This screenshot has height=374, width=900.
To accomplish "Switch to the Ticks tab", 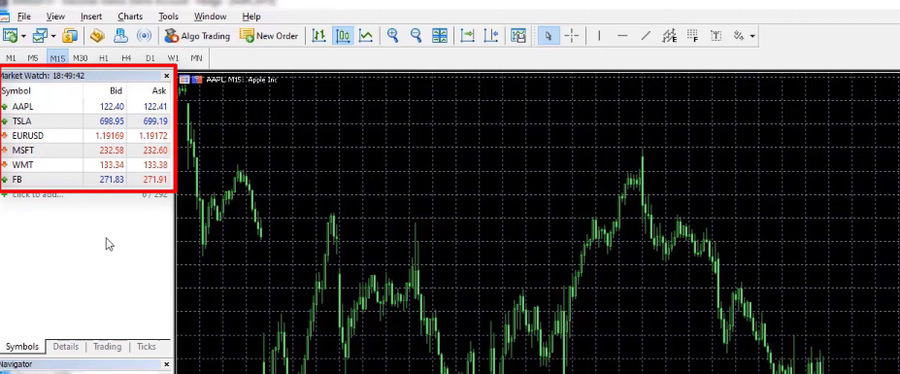I will (x=146, y=346).
